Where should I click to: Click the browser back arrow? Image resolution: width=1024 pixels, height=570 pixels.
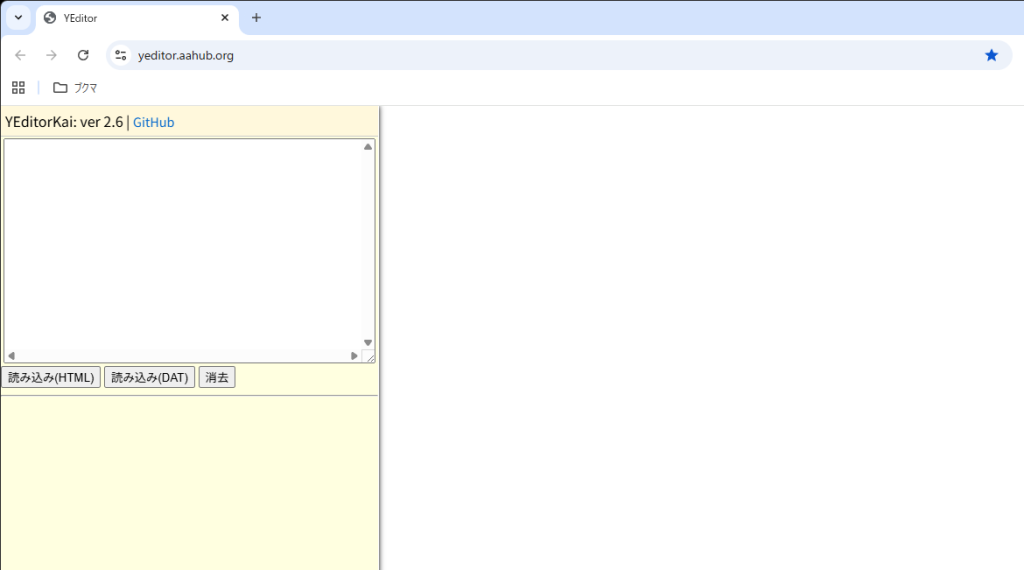(x=20, y=55)
